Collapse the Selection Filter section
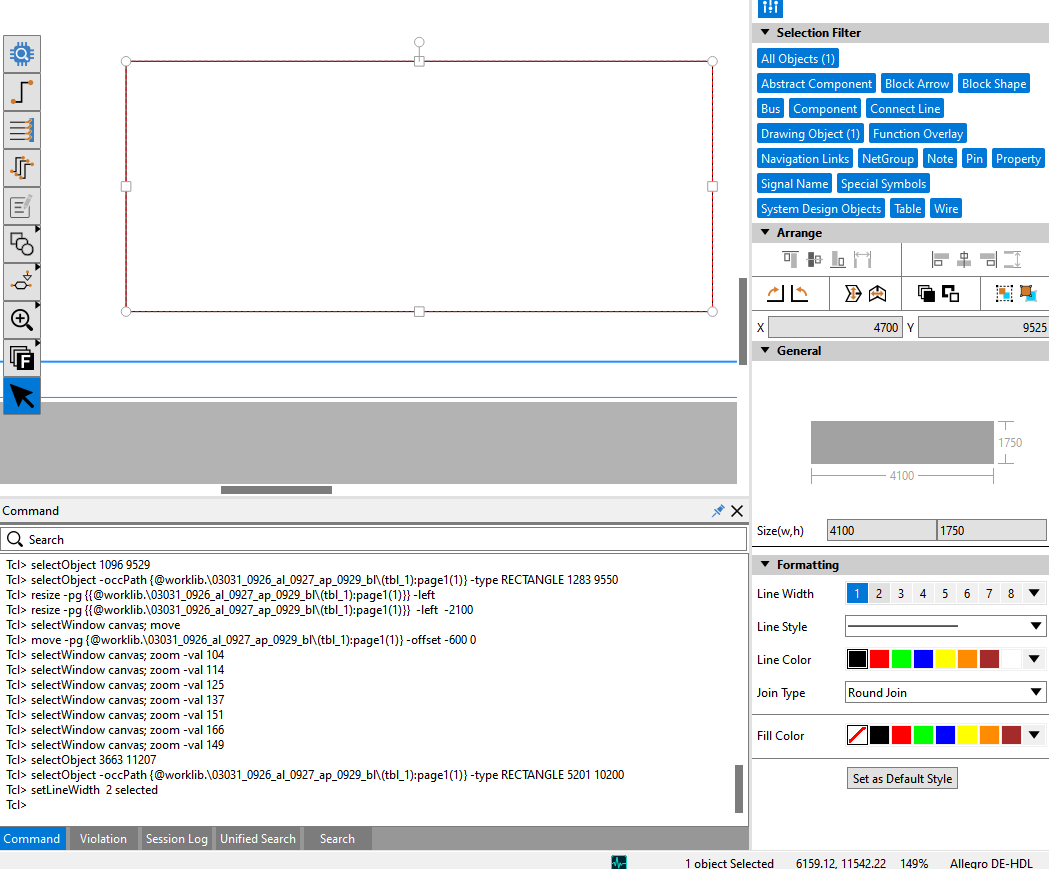The width and height of the screenshot is (1049, 869). 765,33
